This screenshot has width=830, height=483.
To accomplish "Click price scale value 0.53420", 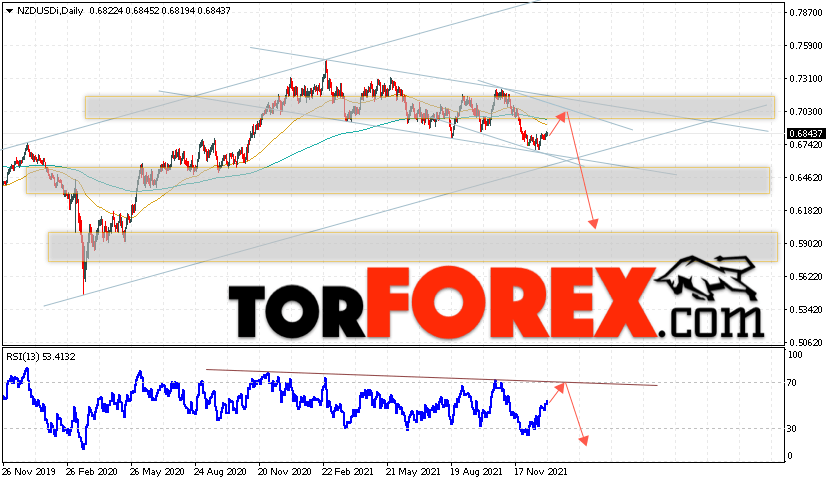I will 806,310.
